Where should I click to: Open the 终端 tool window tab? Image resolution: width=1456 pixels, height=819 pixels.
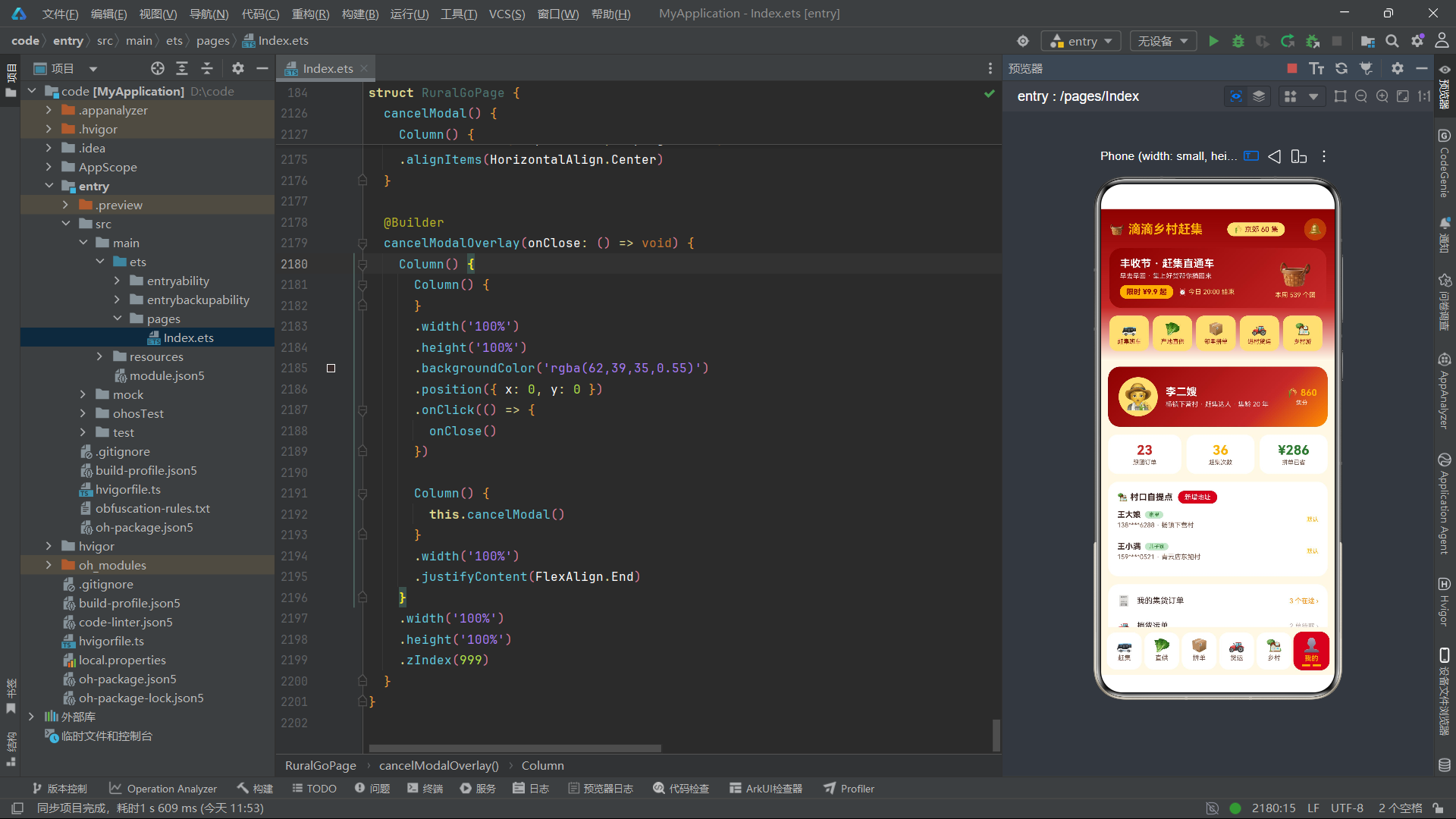click(x=425, y=789)
